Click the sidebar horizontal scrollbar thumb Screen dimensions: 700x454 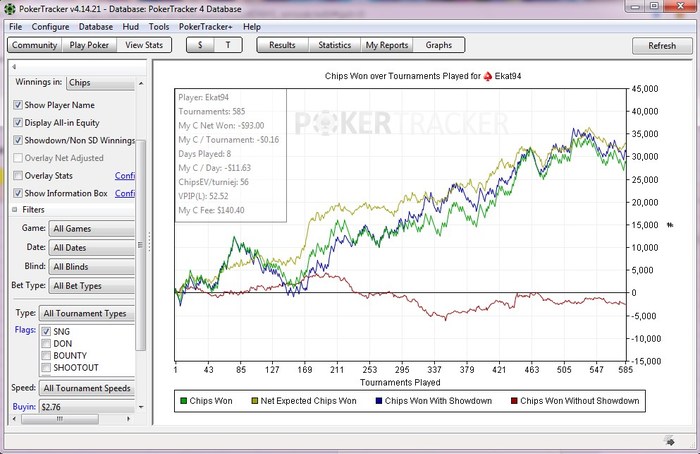pos(60,419)
